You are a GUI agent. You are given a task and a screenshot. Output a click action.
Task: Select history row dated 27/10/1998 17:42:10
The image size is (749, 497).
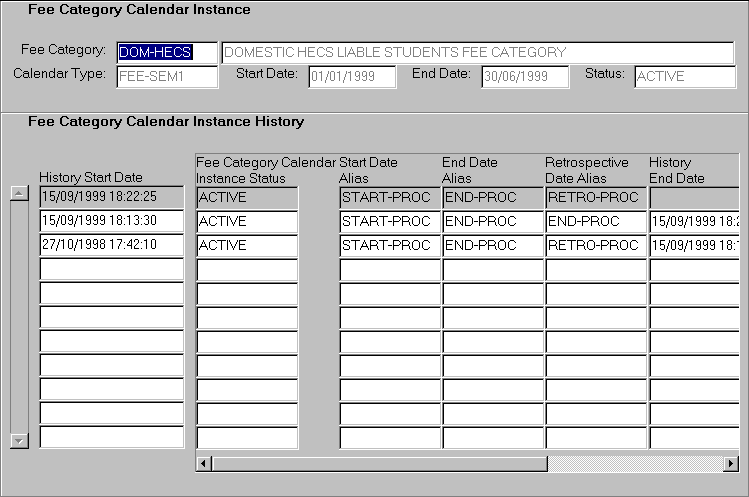112,245
